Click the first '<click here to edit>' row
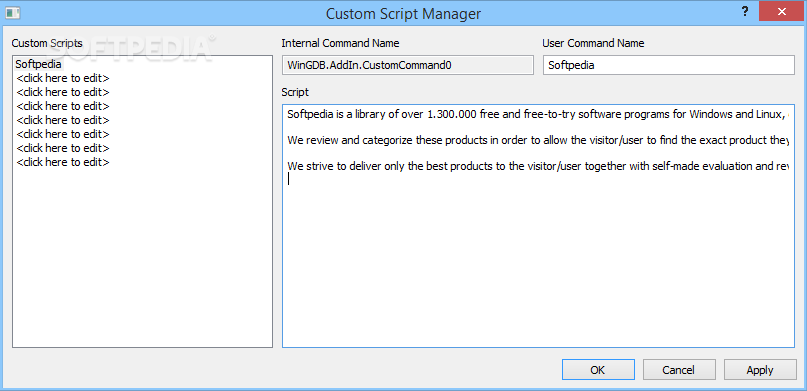This screenshot has height=391, width=807. click(63, 78)
